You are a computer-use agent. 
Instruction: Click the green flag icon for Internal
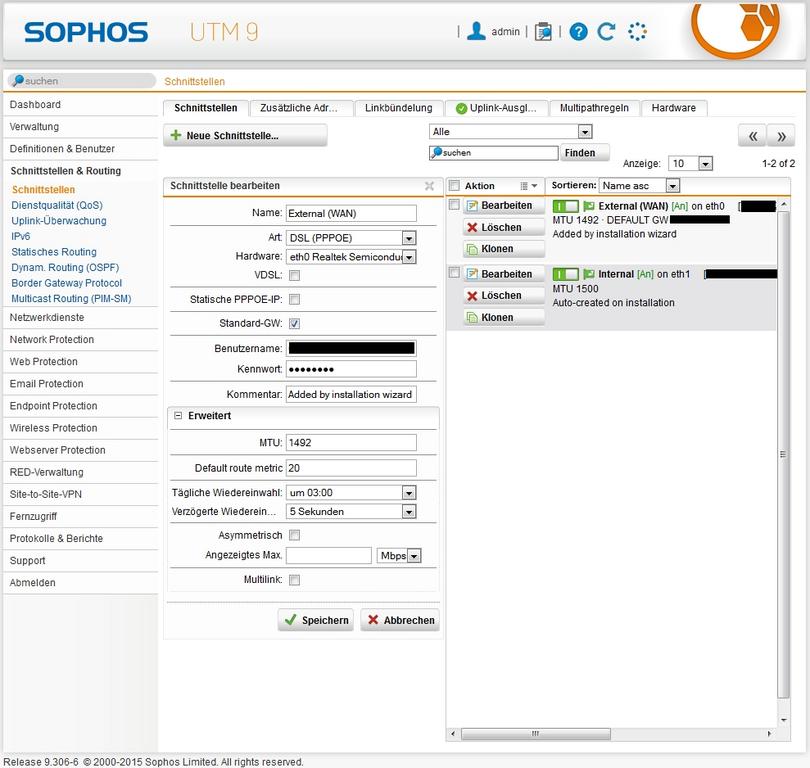pyautogui.click(x=588, y=274)
